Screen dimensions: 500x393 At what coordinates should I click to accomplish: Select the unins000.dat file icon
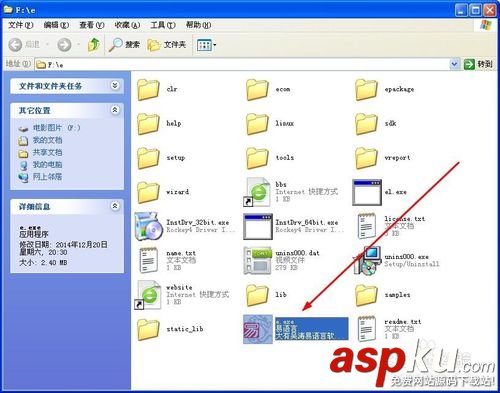point(258,261)
